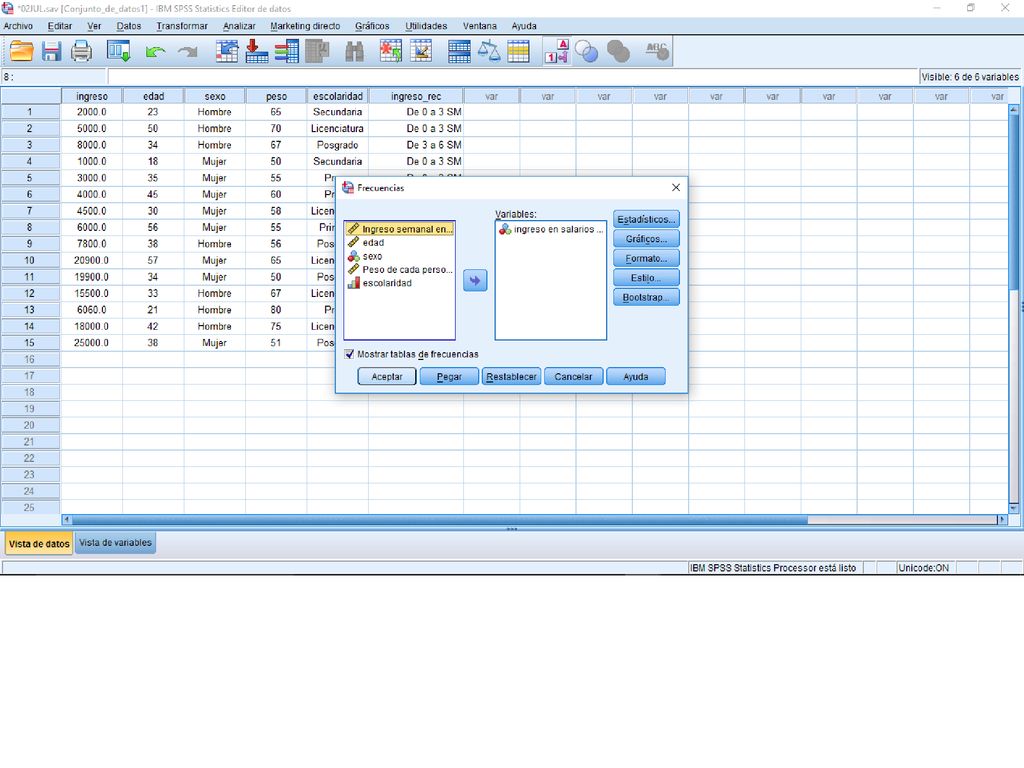Click the Estadísticos... button
The width and height of the screenshot is (1024, 768).
pyautogui.click(x=646, y=219)
